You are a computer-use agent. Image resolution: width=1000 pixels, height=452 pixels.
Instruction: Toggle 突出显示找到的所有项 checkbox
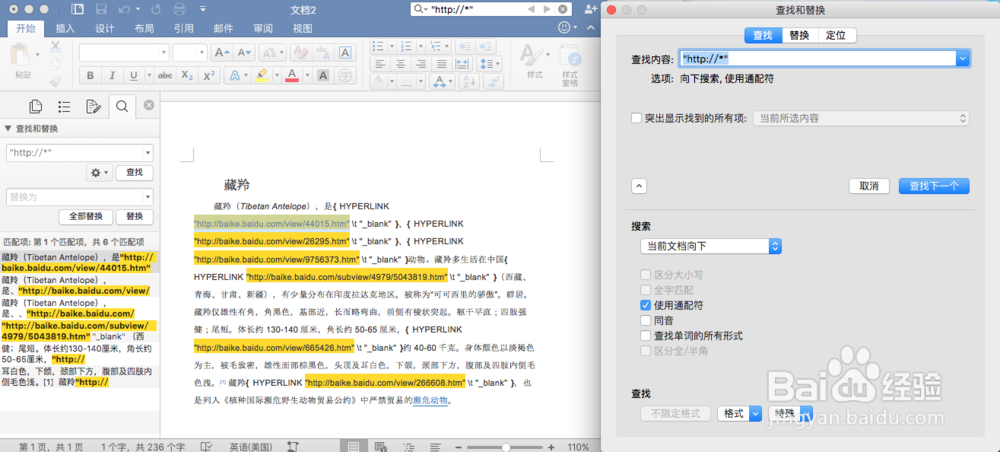tap(636, 118)
